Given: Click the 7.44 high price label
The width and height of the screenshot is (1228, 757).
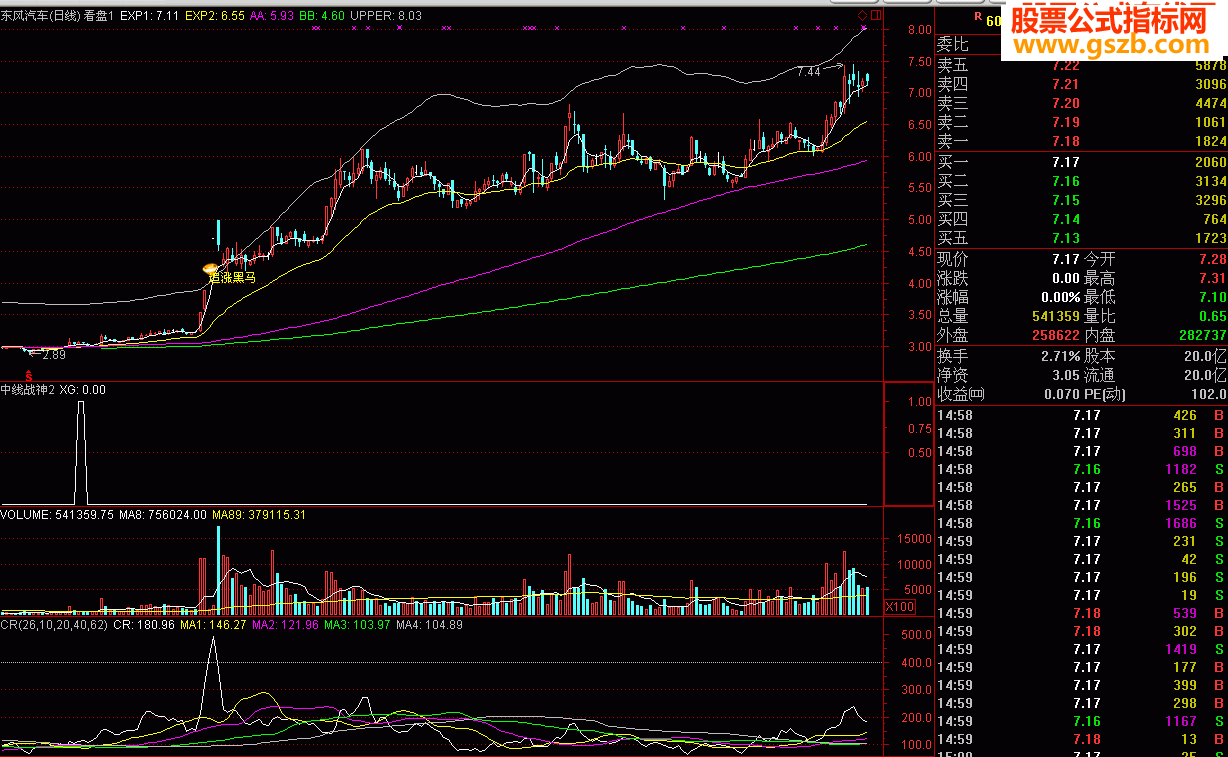Looking at the screenshot, I should [809, 72].
